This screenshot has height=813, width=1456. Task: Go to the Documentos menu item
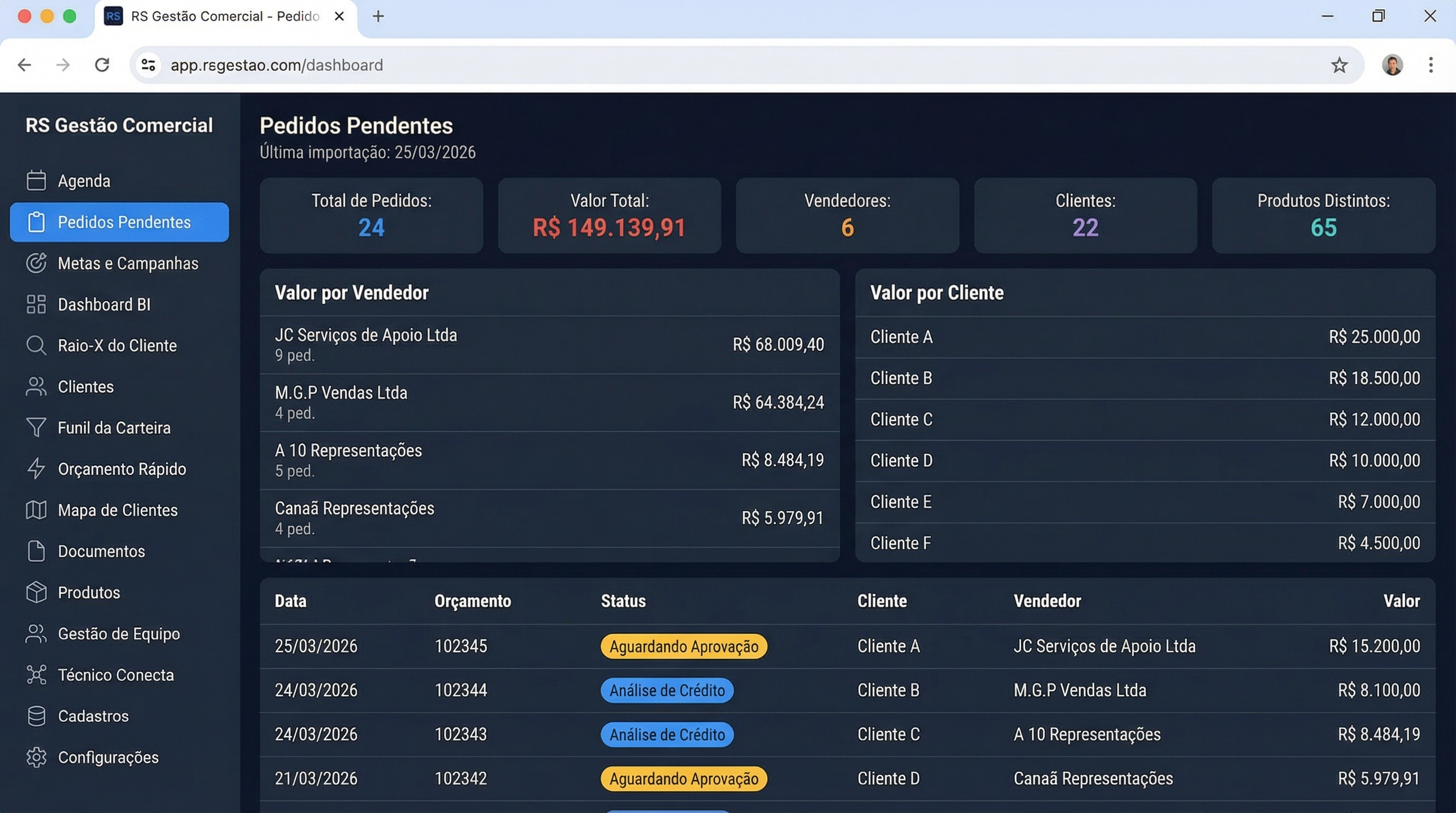pos(101,551)
